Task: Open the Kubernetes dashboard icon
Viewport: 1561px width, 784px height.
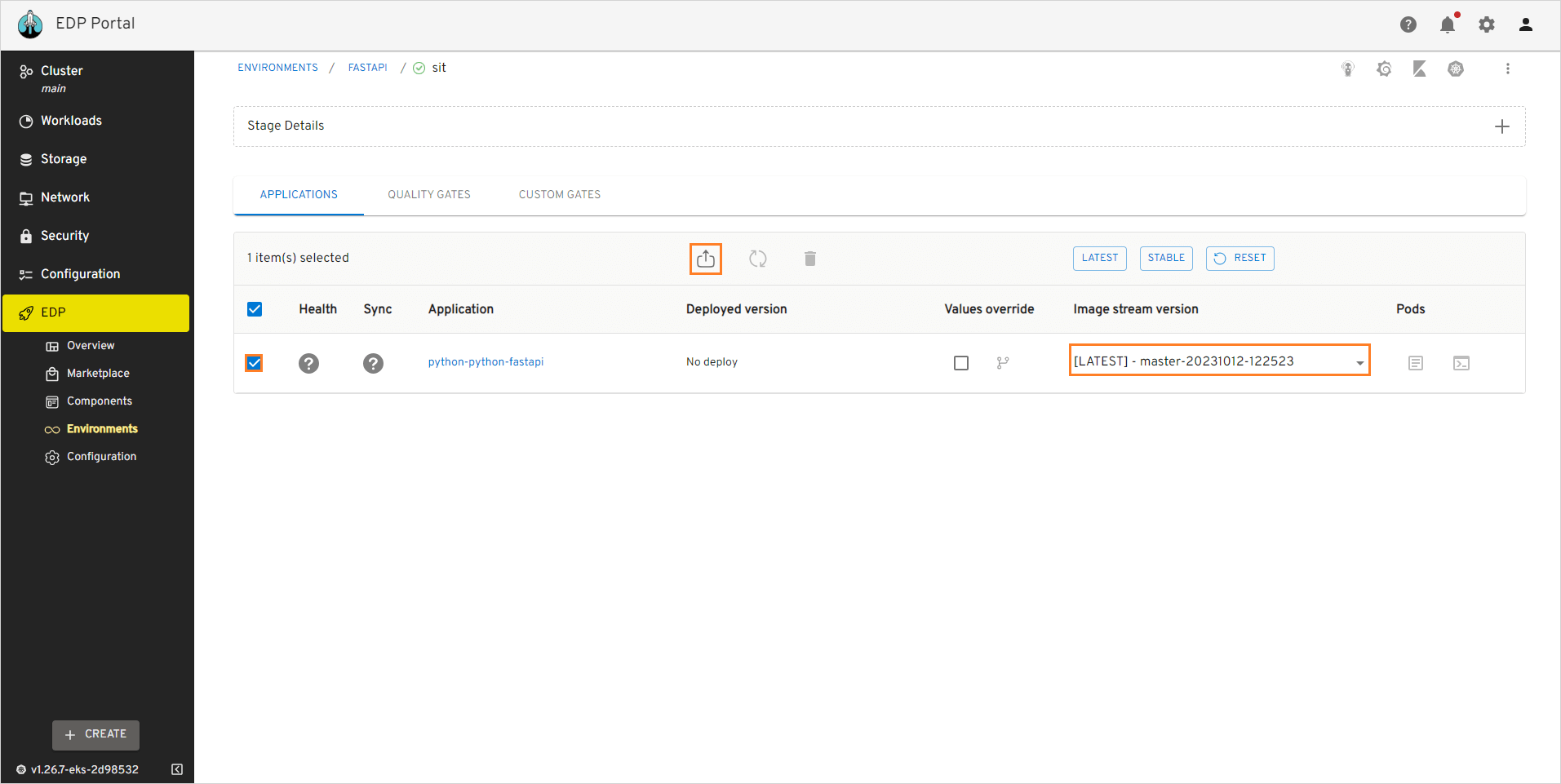Action: pyautogui.click(x=1456, y=69)
